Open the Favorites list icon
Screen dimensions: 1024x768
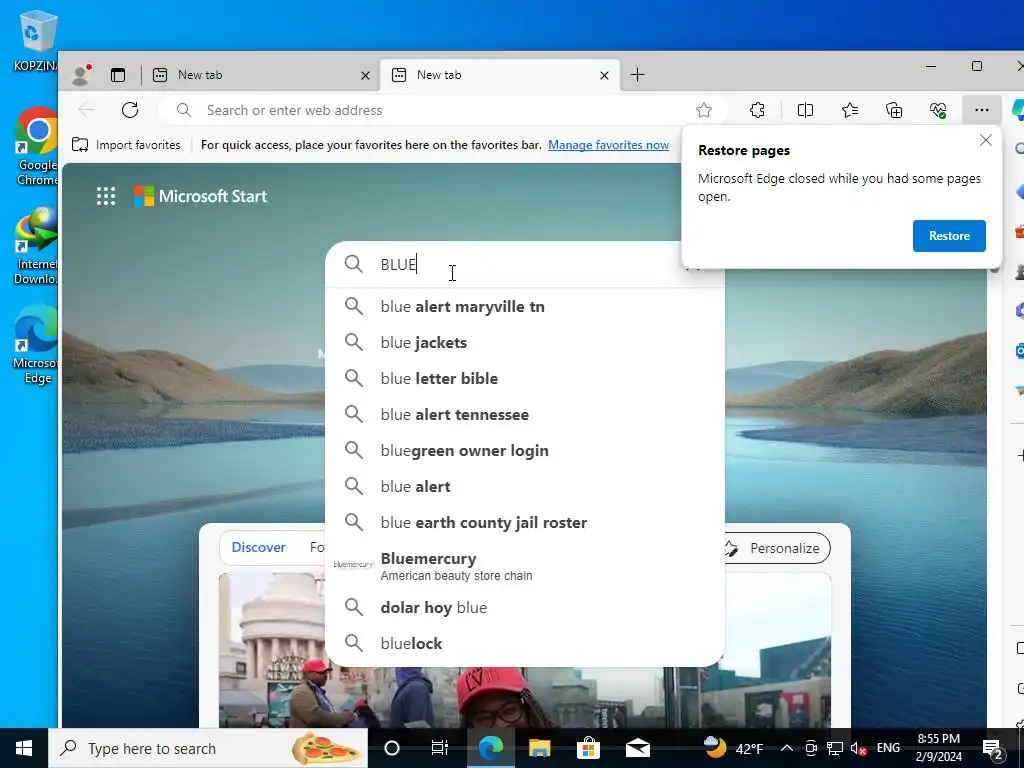850,110
